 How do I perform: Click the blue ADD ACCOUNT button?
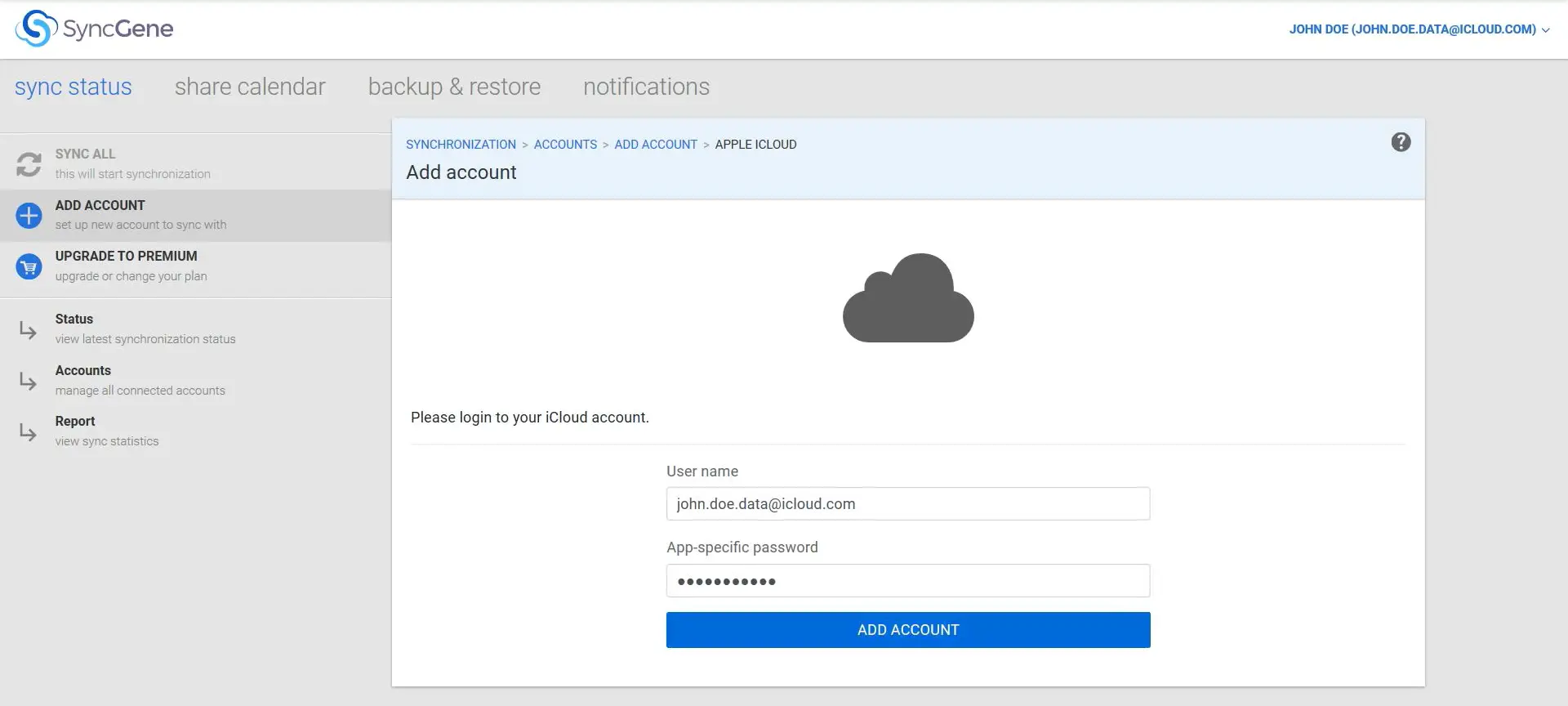[908, 630]
